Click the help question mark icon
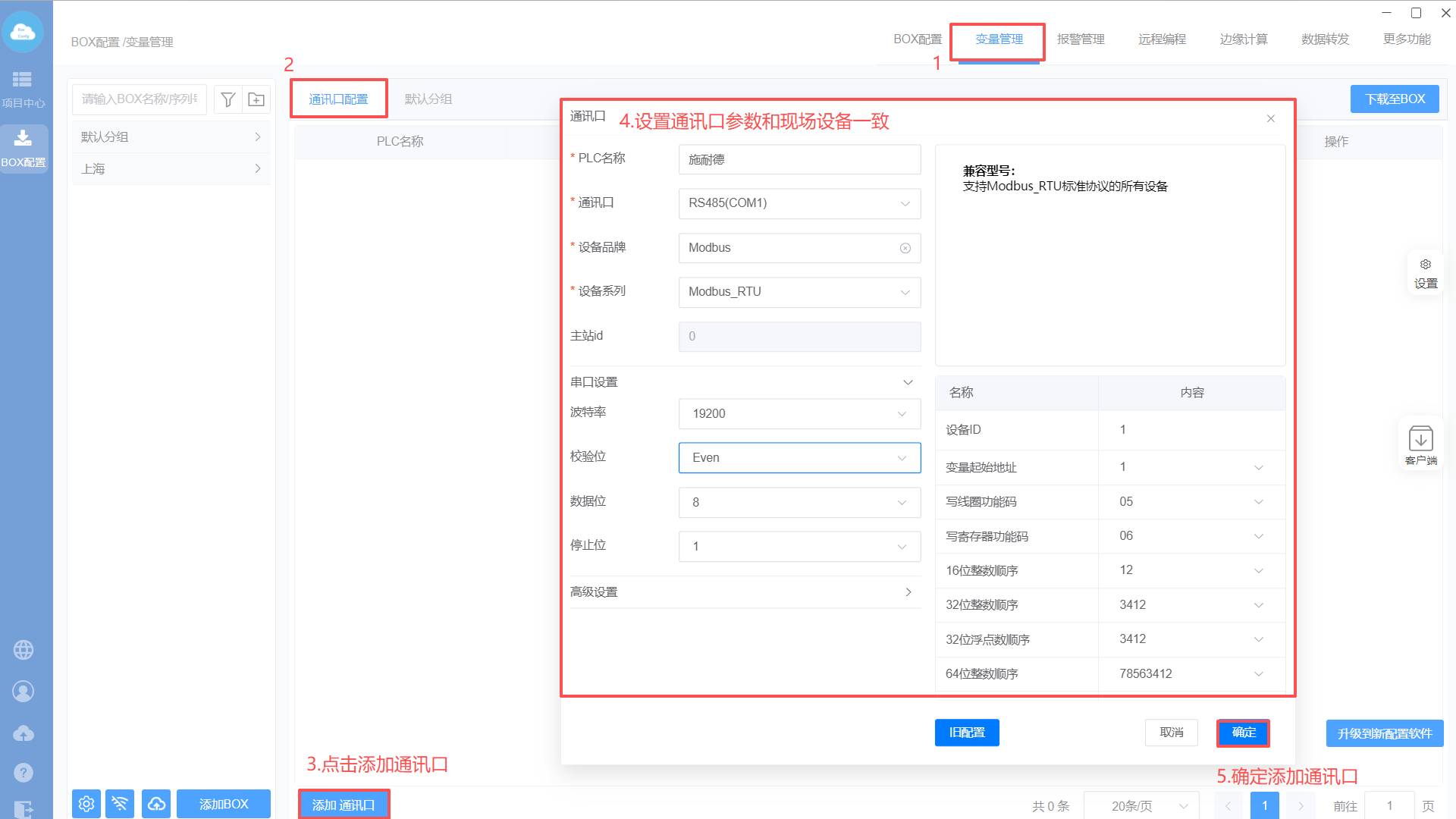This screenshot has height=819, width=1456. [x=24, y=773]
